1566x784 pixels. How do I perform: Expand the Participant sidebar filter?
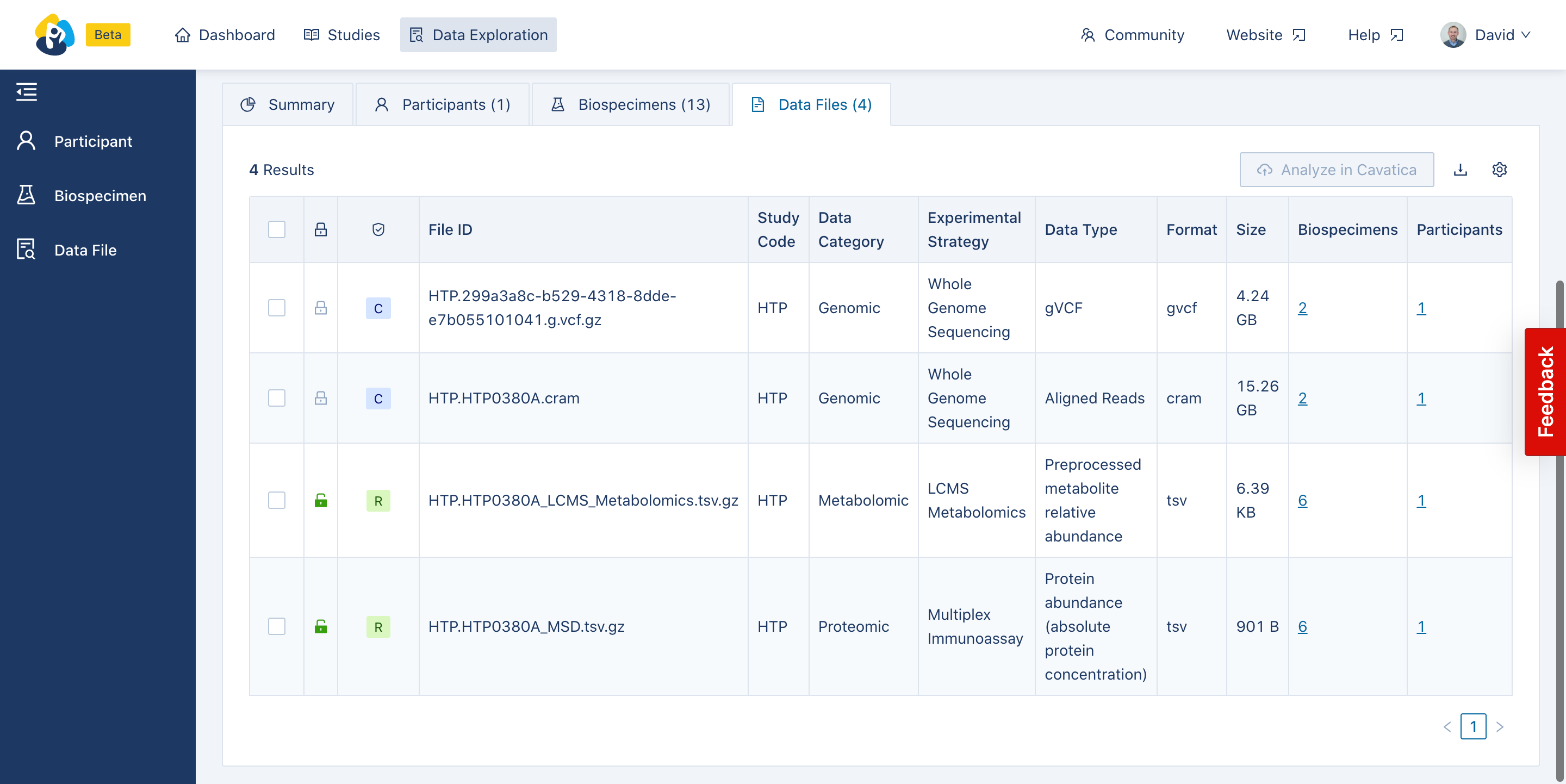coord(92,141)
